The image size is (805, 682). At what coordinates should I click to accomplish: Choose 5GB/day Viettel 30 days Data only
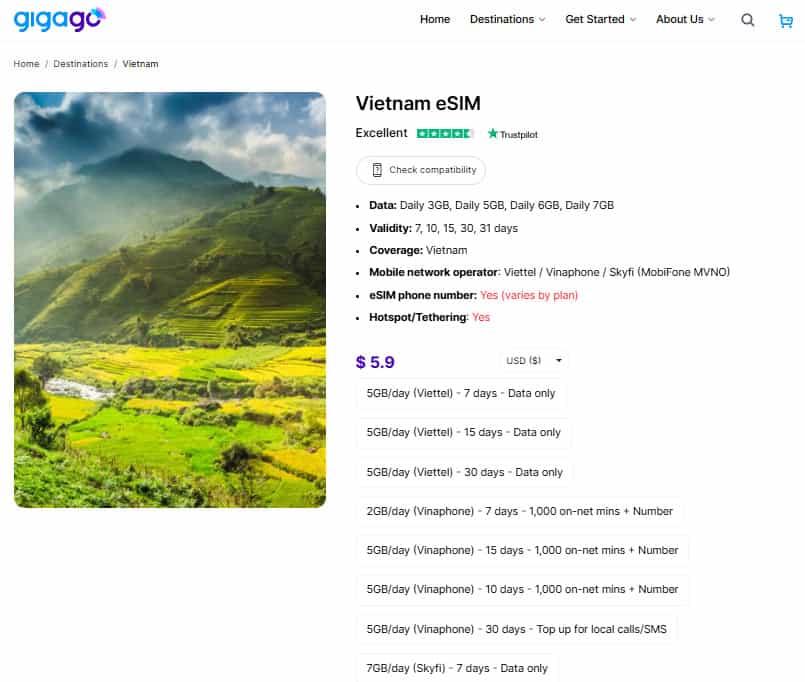465,472
